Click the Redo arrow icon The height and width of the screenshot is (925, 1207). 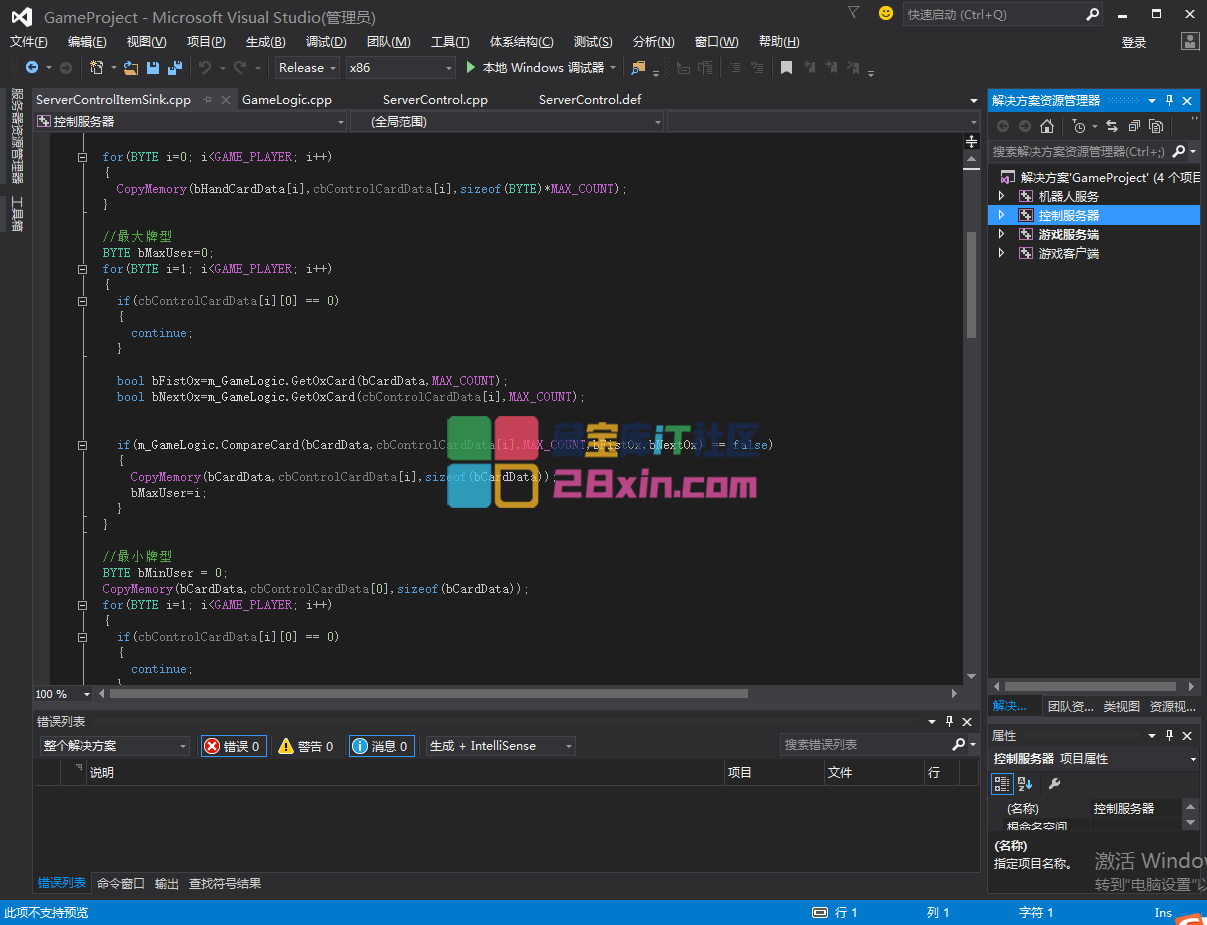[240, 68]
